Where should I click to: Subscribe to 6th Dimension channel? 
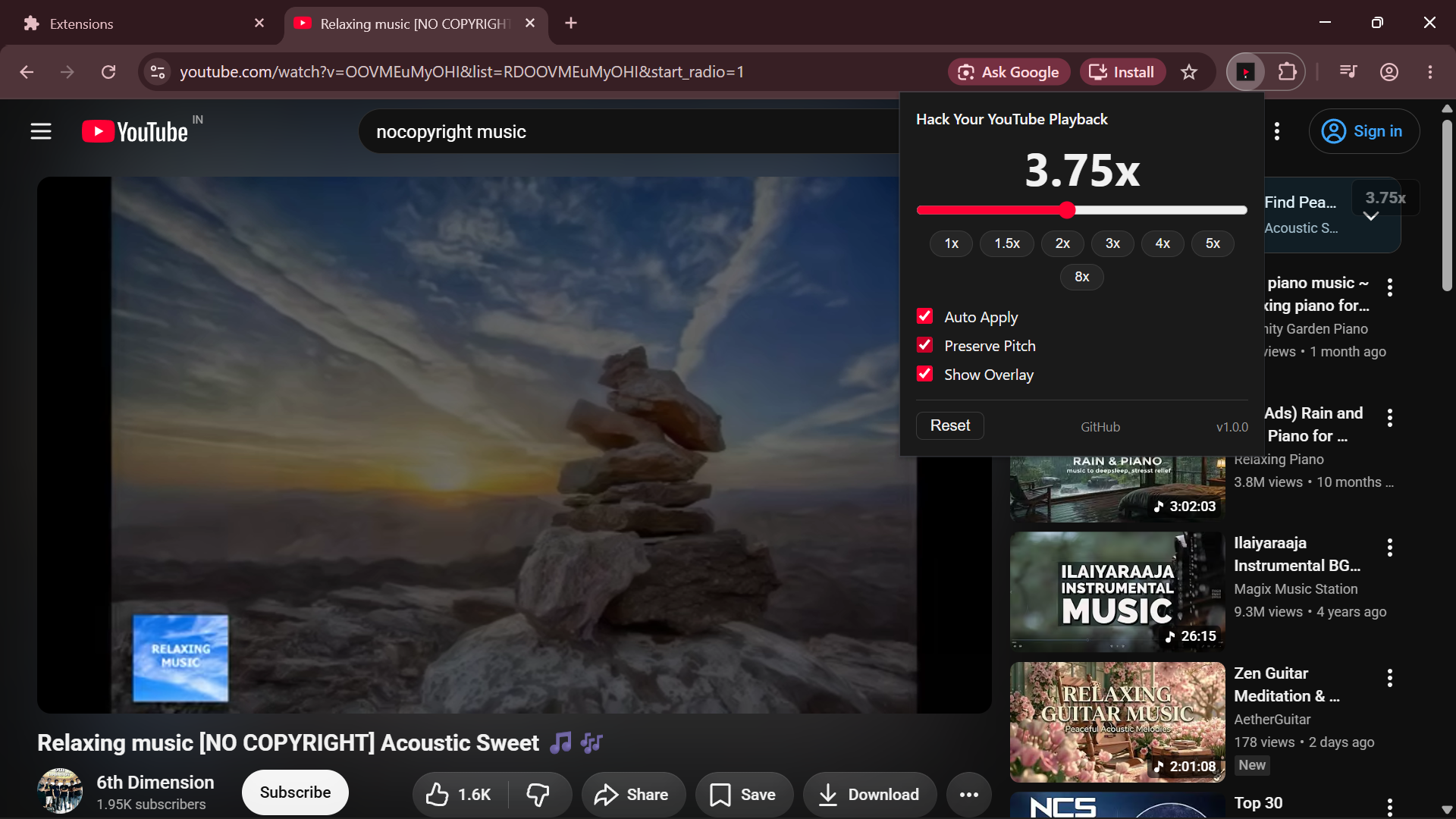point(295,792)
